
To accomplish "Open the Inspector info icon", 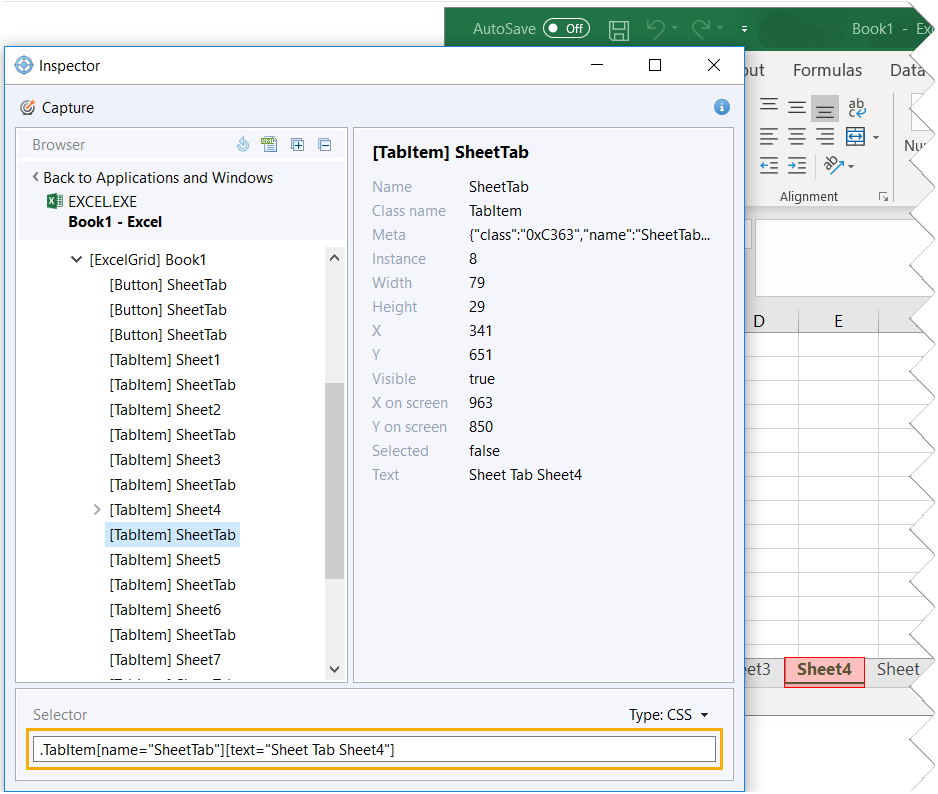I will click(x=721, y=107).
